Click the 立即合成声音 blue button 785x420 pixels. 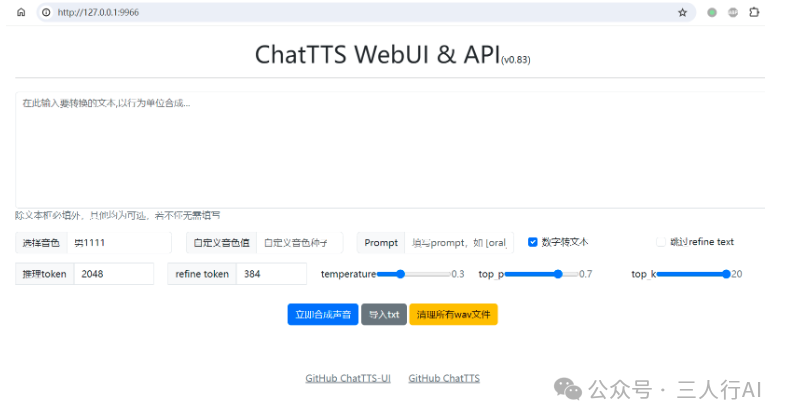[322, 314]
